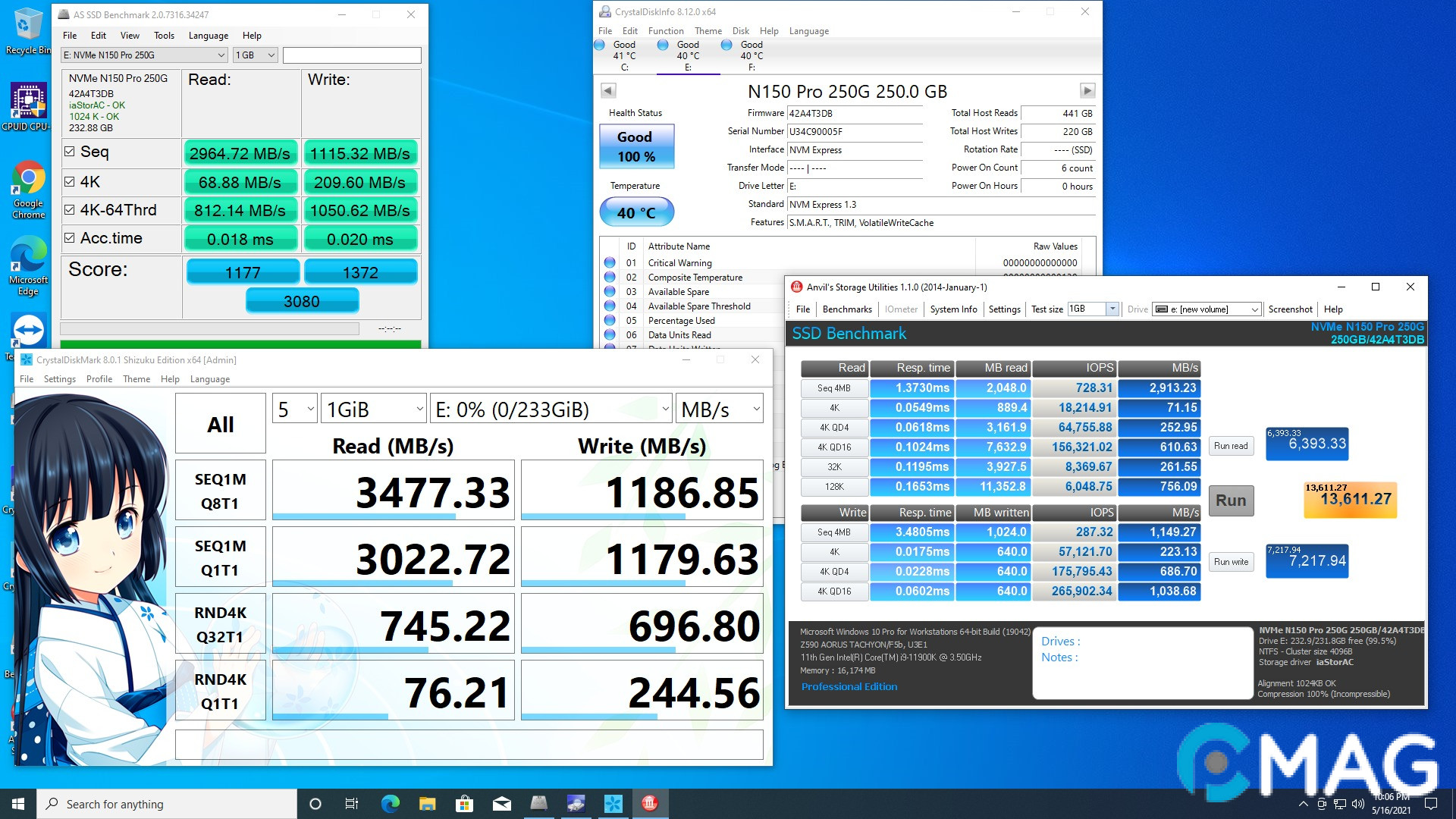Disable the Acc.time test checkbox
This screenshot has height=819, width=1456.
pos(70,238)
